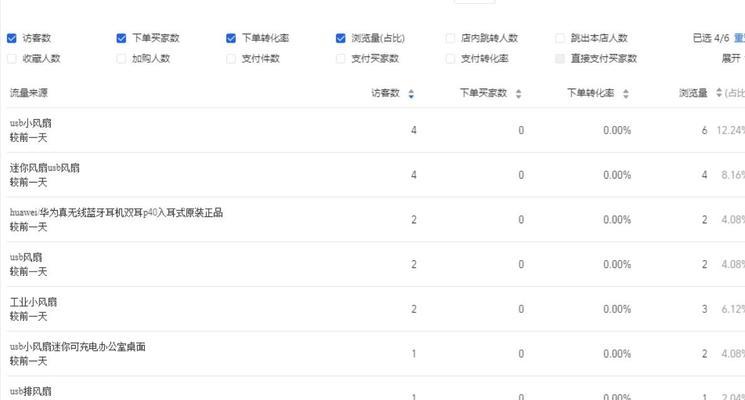Tick the 支付转化率 checkbox
745x400 pixels.
(450, 58)
